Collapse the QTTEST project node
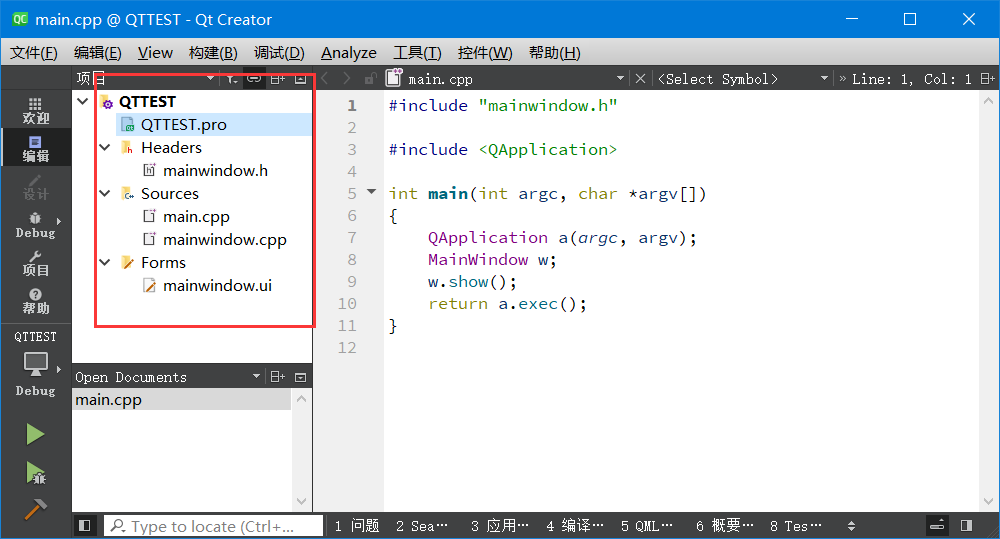The height and width of the screenshot is (539, 1000). [x=82, y=101]
